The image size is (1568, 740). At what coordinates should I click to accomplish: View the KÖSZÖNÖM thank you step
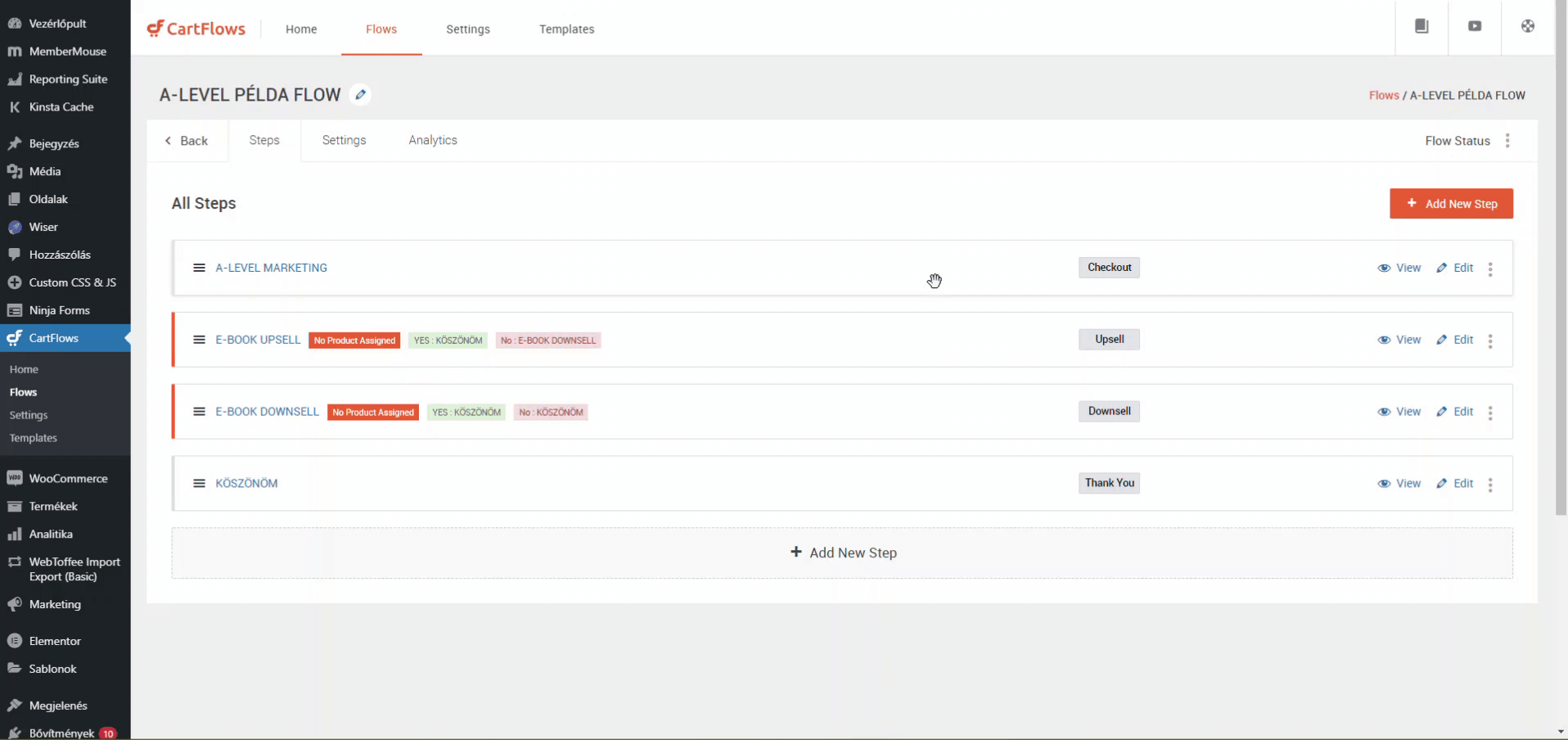click(1399, 483)
